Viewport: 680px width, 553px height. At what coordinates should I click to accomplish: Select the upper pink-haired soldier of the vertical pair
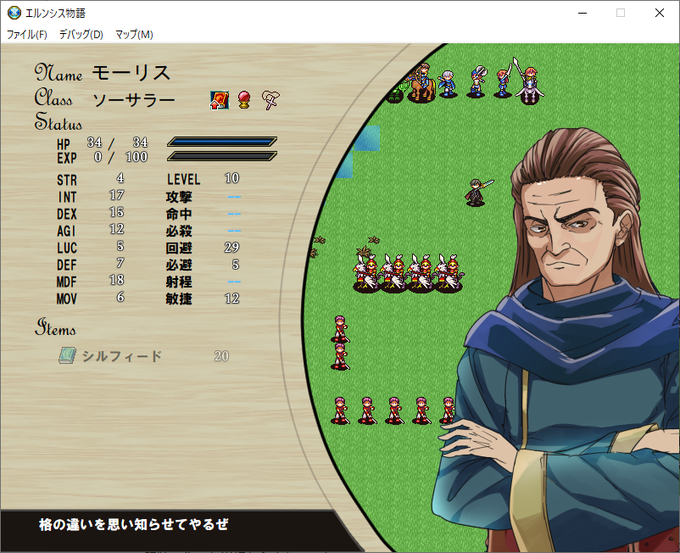(340, 329)
